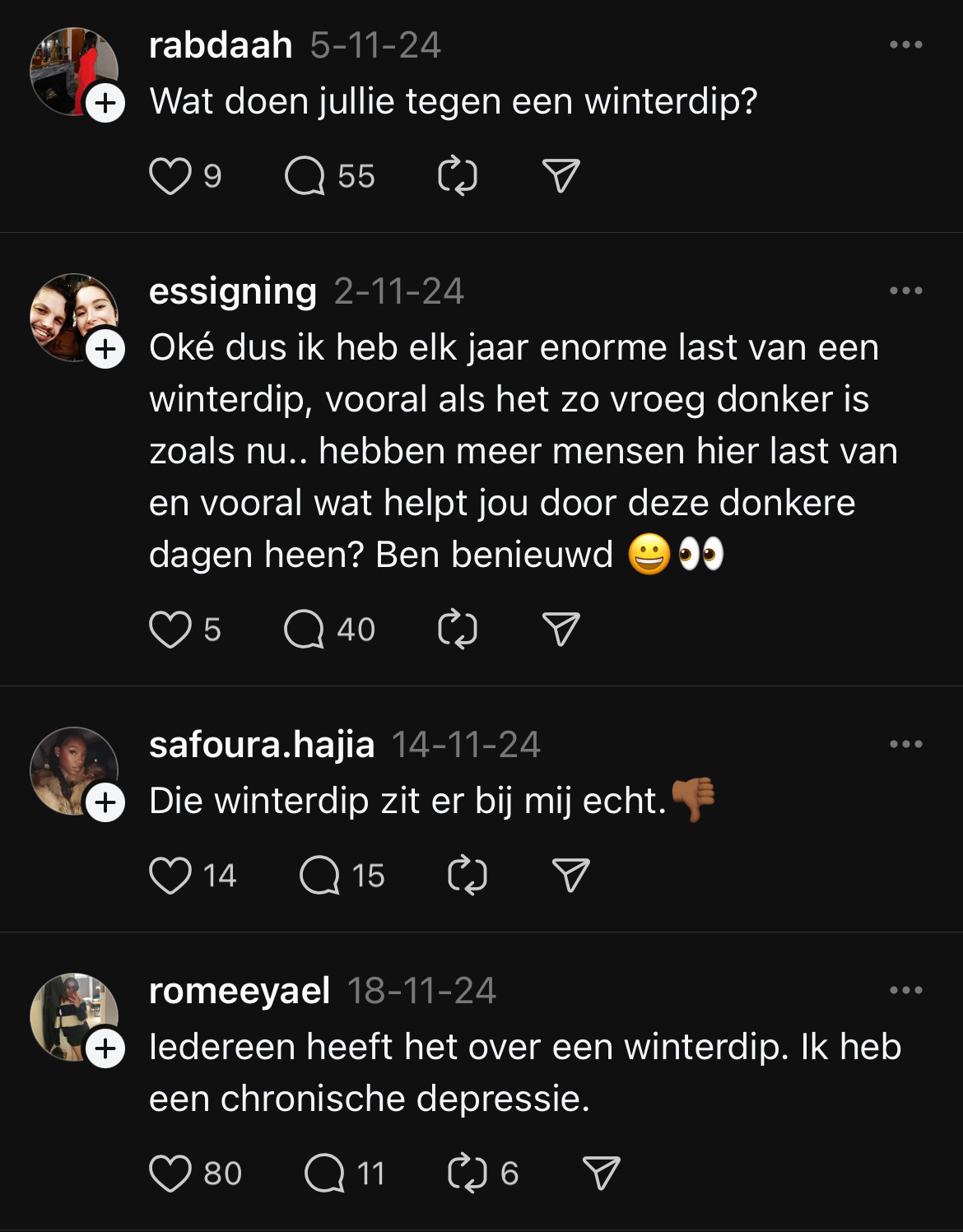Viewport: 963px width, 1232px height.
Task: Open the 40 replies on essigning's post
Action: tap(305, 630)
